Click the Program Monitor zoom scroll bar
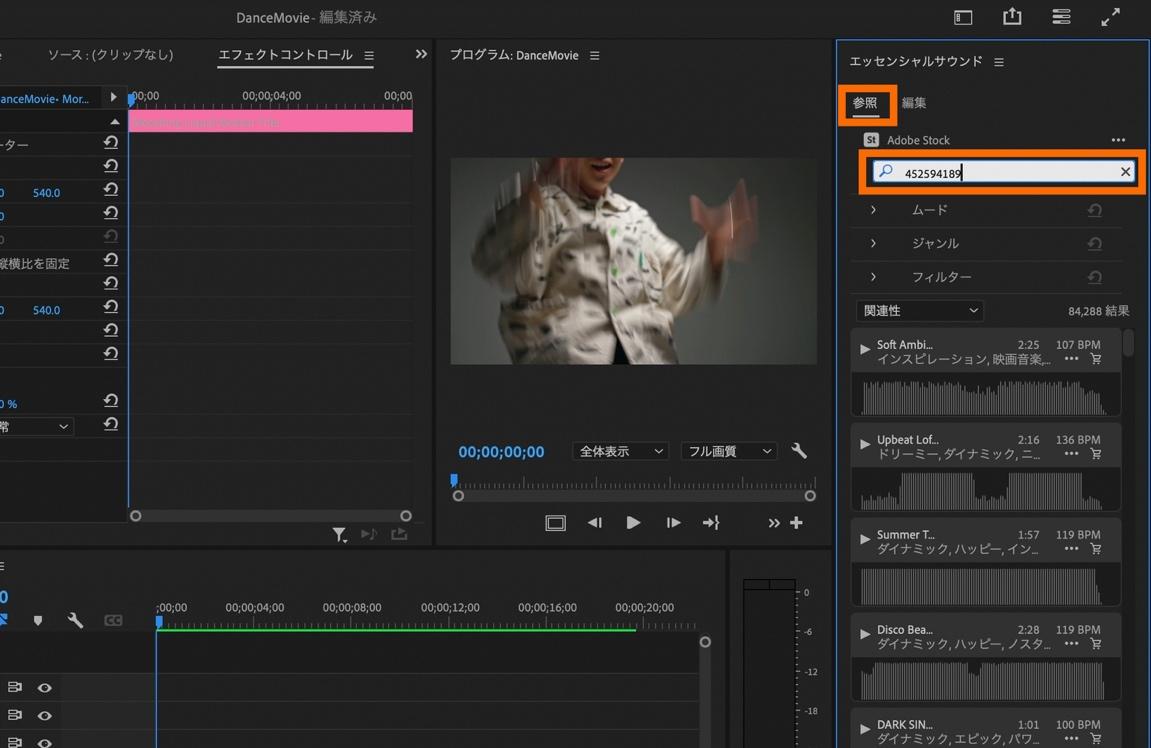1151x748 pixels. click(x=634, y=496)
